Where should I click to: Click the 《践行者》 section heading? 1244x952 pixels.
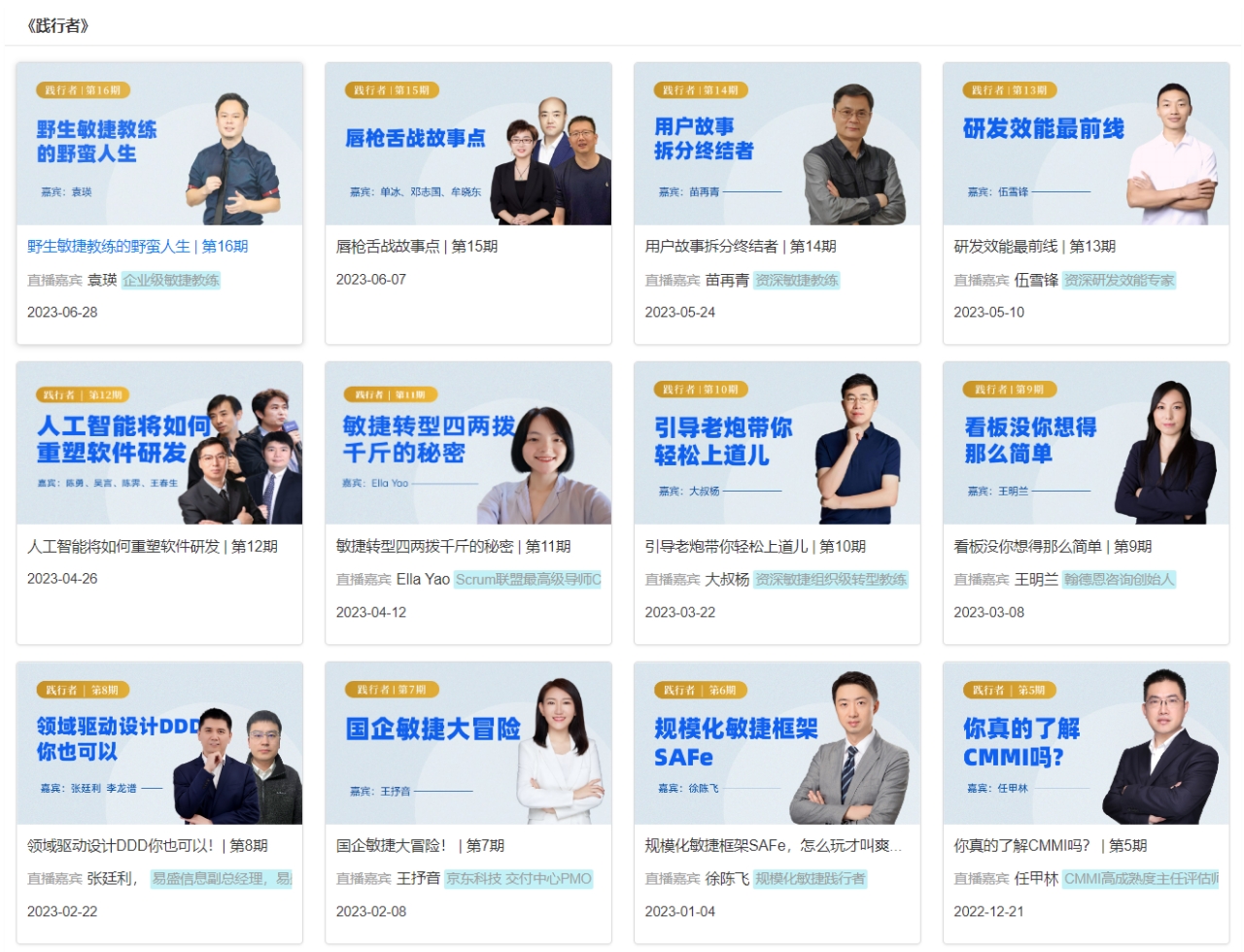[59, 25]
